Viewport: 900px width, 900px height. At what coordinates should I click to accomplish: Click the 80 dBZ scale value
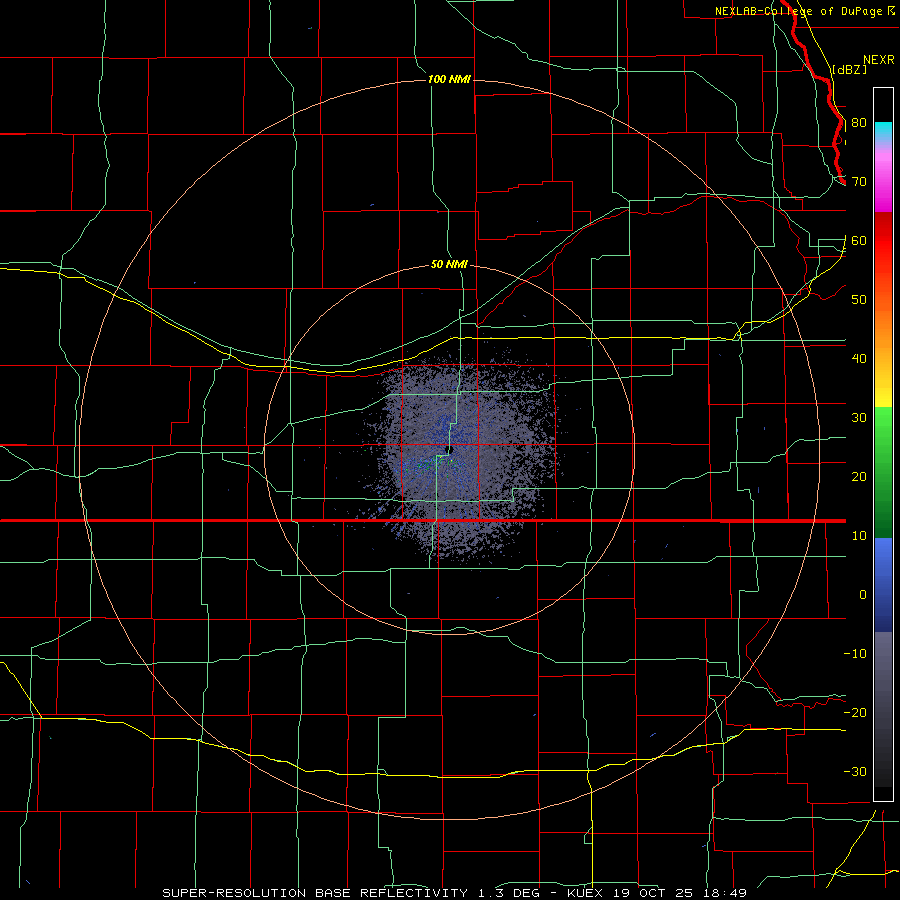(859, 123)
